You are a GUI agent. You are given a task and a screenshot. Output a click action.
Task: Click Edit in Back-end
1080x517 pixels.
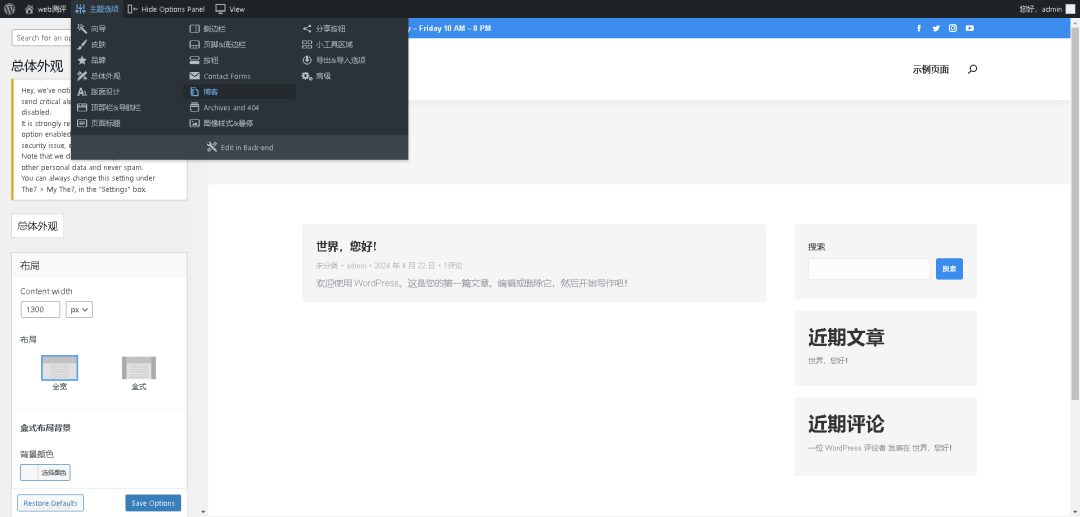(x=240, y=147)
